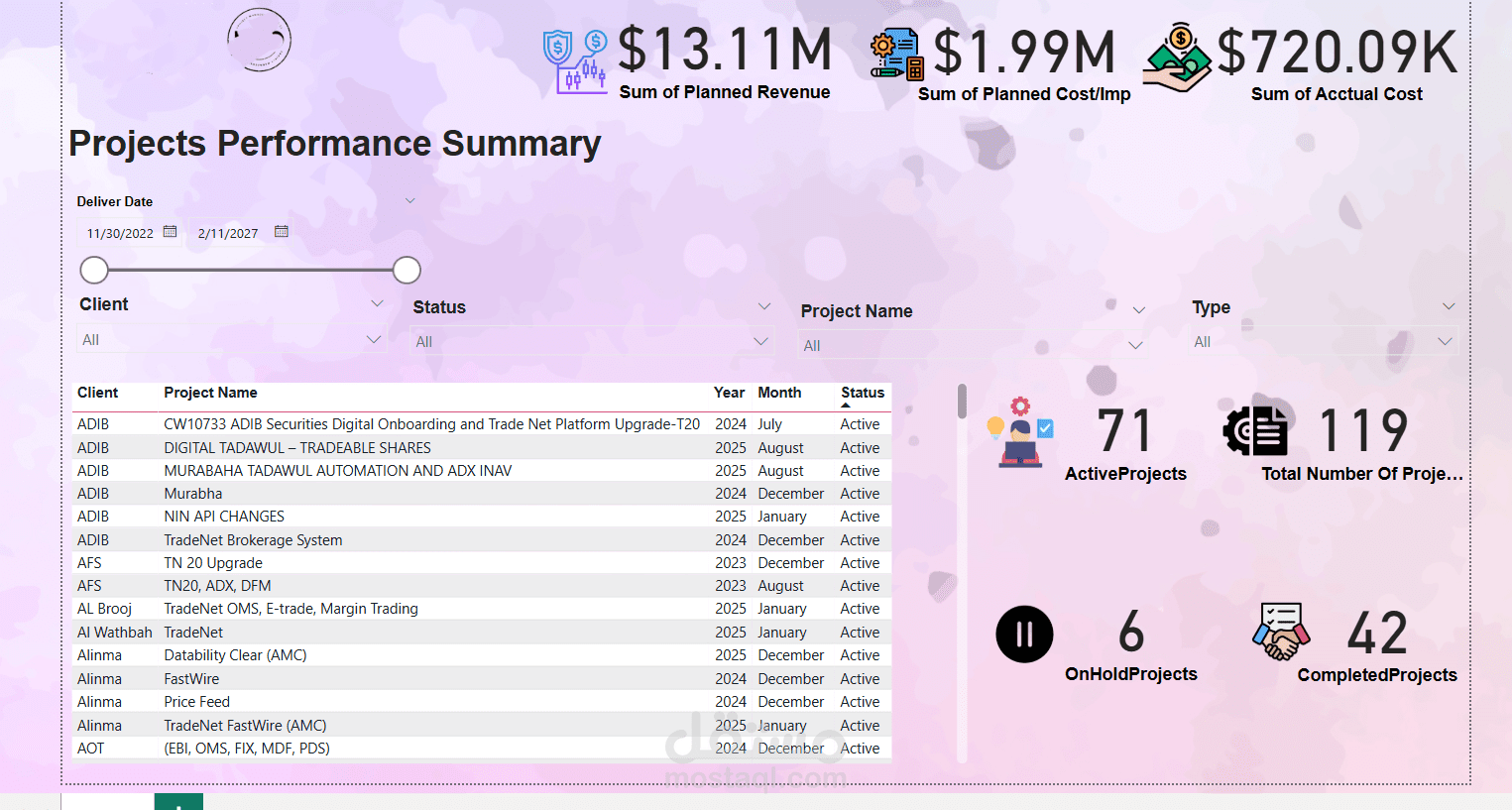Open the end date calendar picker
Image resolution: width=1512 pixels, height=810 pixels.
[x=281, y=232]
